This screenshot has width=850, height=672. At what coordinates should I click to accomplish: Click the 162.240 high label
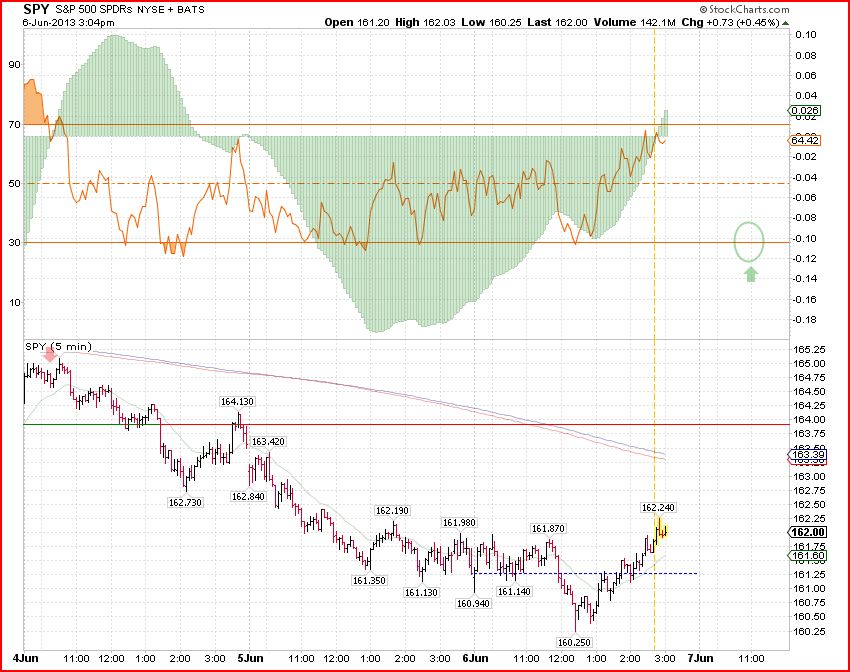click(x=658, y=507)
